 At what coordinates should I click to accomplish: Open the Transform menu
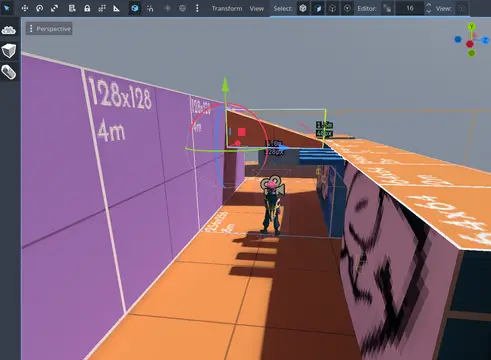pyautogui.click(x=227, y=9)
